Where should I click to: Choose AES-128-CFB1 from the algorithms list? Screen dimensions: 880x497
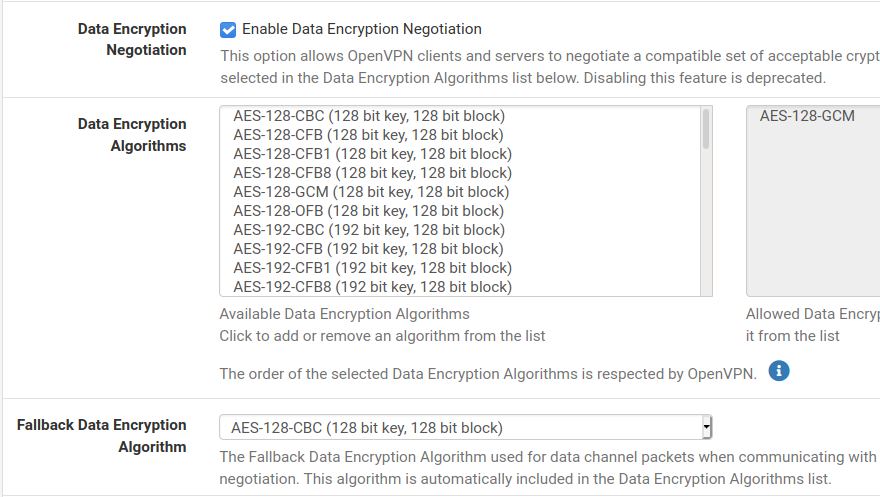click(x=372, y=154)
